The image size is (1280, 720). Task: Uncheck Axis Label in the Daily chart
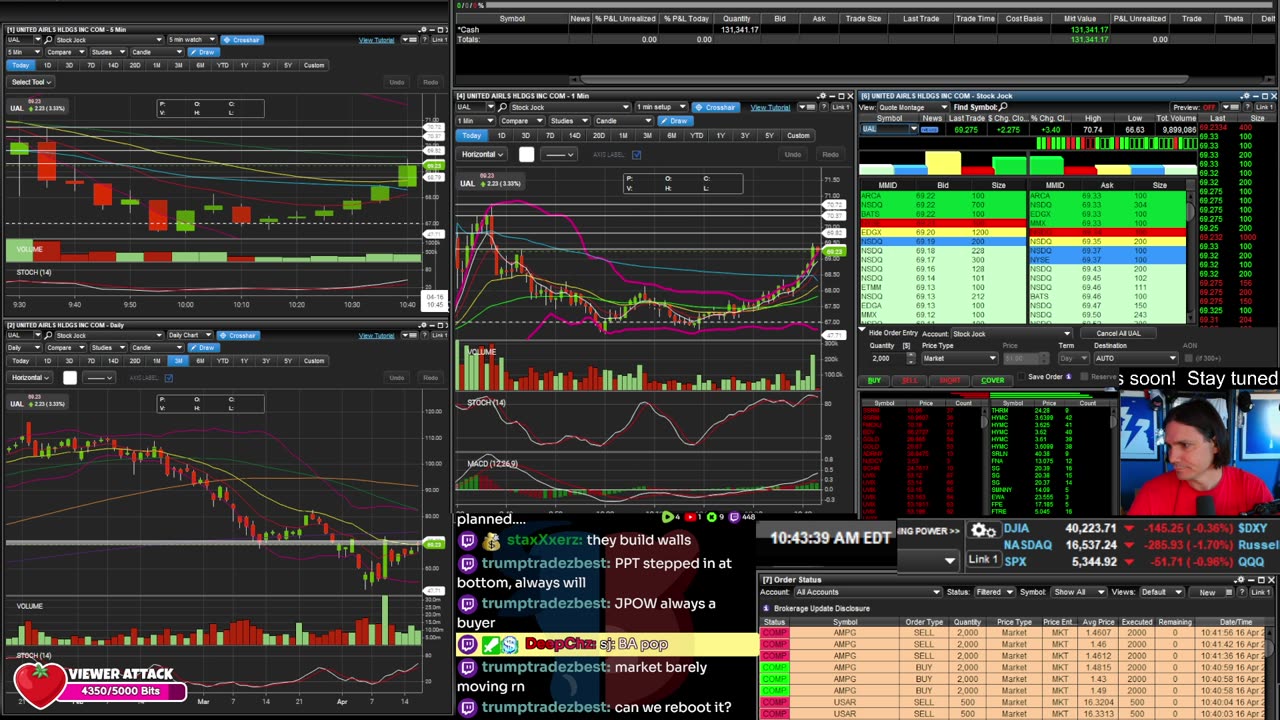pos(169,378)
